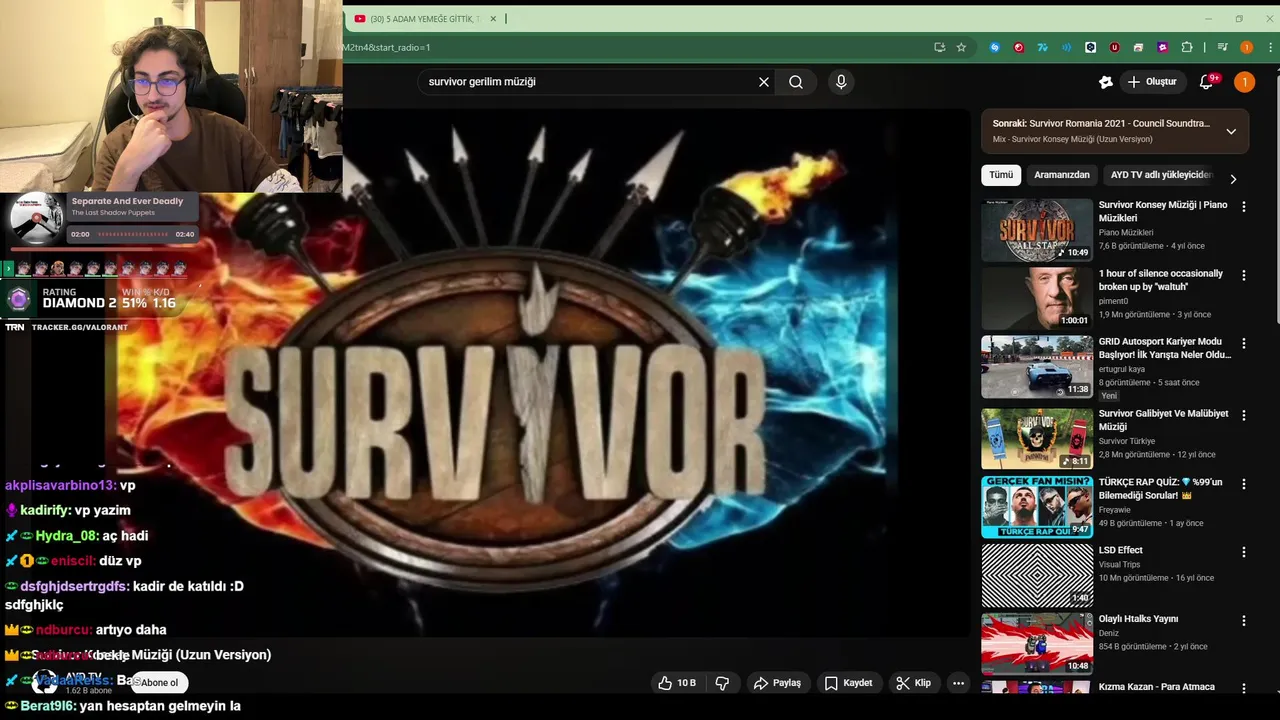Click green arrow on the match history strip

[8, 268]
